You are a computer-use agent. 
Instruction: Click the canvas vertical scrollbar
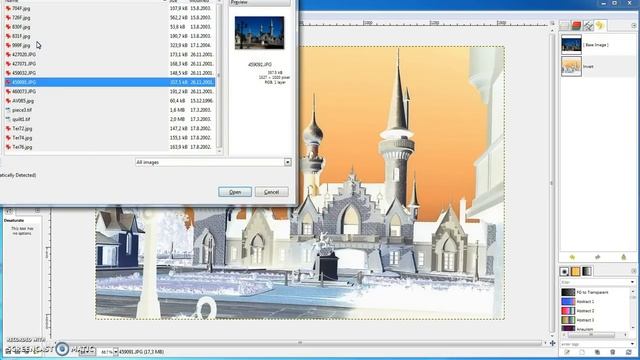click(552, 182)
